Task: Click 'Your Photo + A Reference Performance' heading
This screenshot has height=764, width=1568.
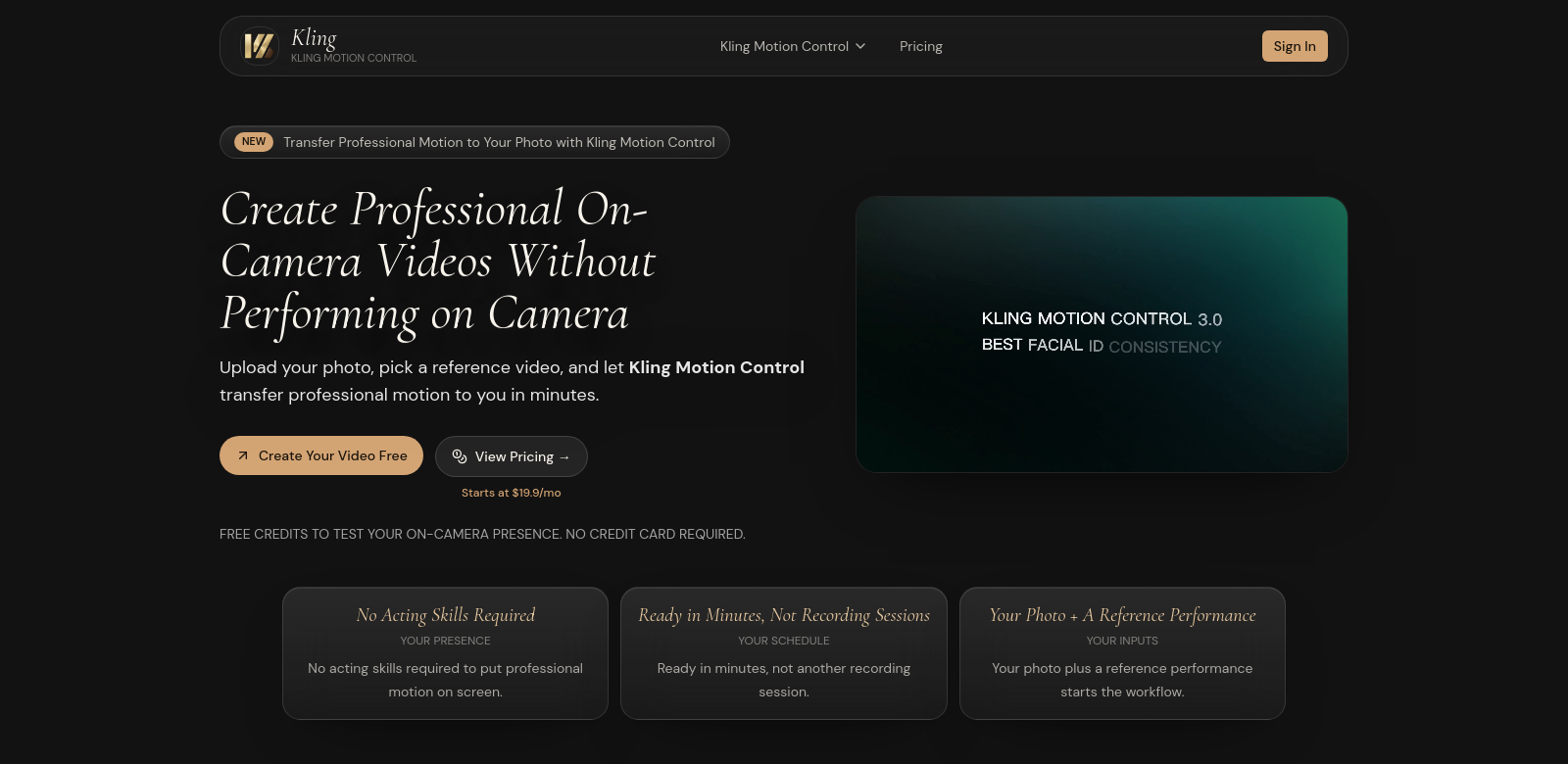Action: (x=1122, y=615)
